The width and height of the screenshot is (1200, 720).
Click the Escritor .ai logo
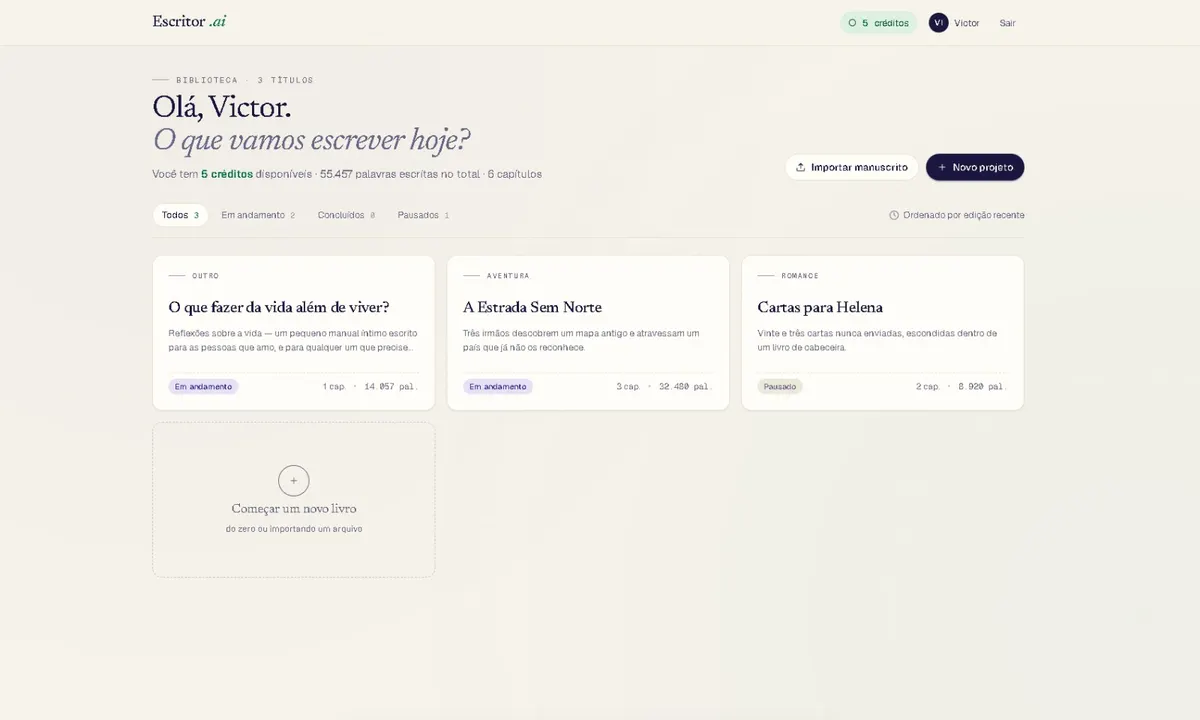[189, 21]
